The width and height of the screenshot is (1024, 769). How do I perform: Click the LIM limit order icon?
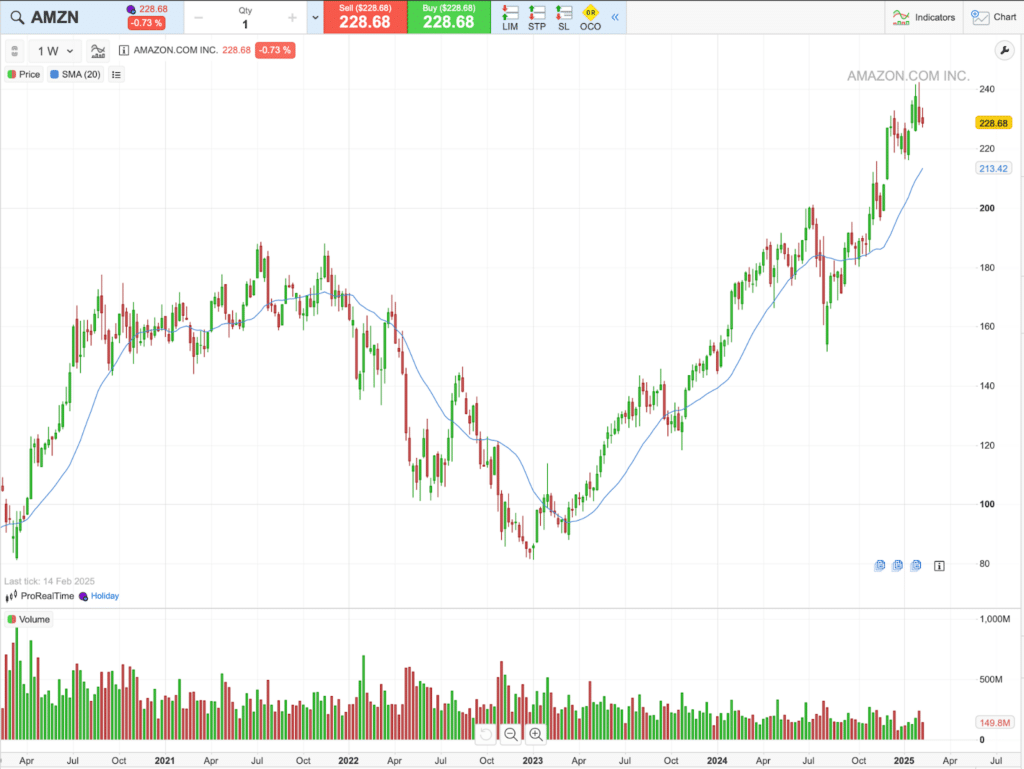click(510, 18)
